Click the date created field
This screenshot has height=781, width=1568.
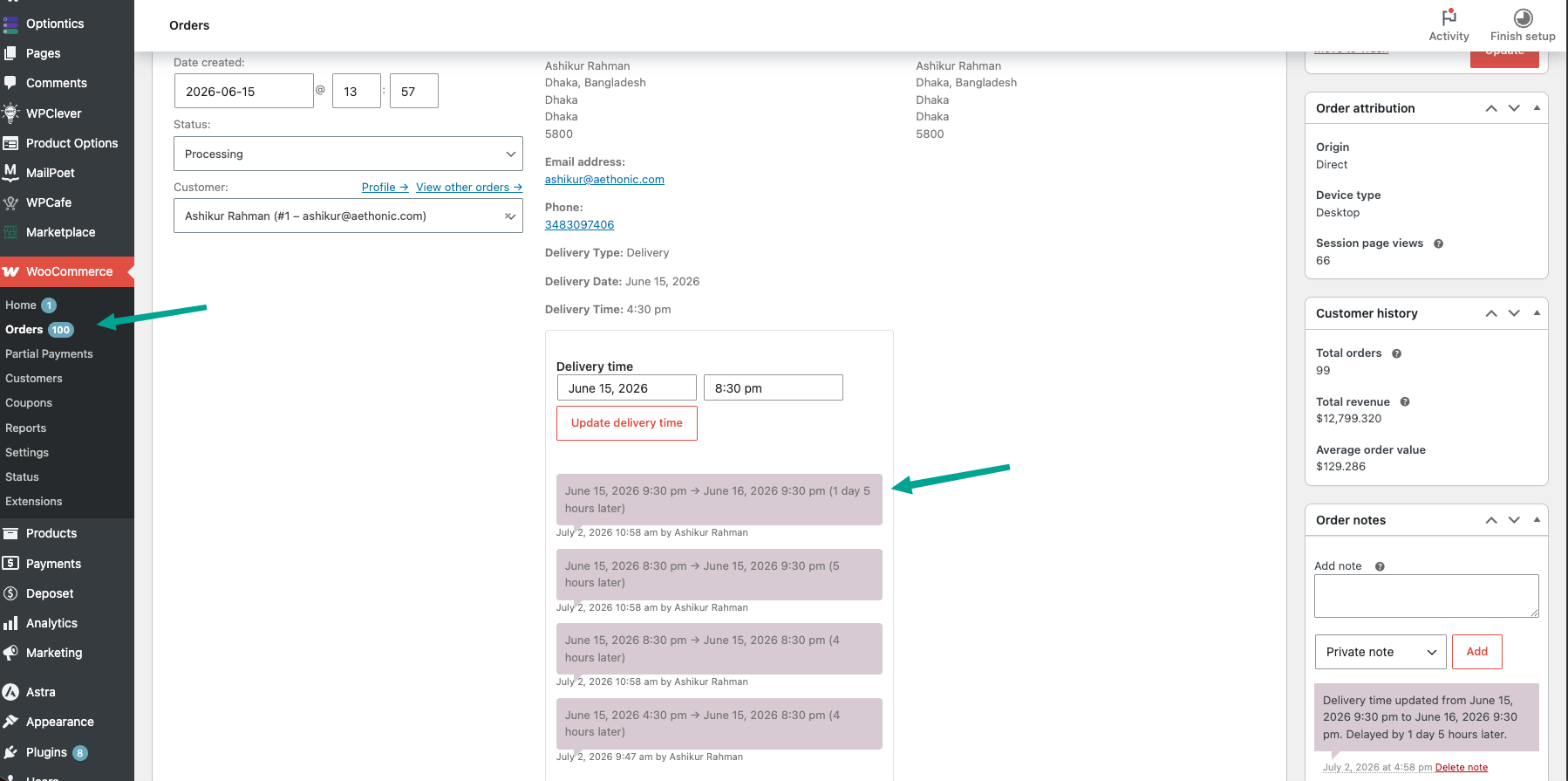click(243, 91)
